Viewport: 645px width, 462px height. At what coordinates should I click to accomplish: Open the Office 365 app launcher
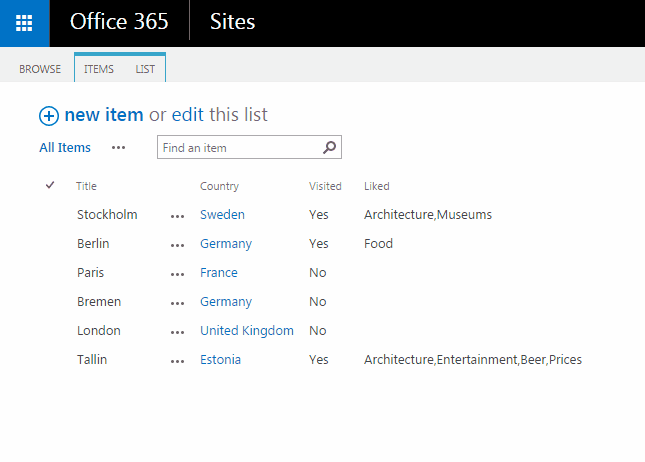click(24, 23)
